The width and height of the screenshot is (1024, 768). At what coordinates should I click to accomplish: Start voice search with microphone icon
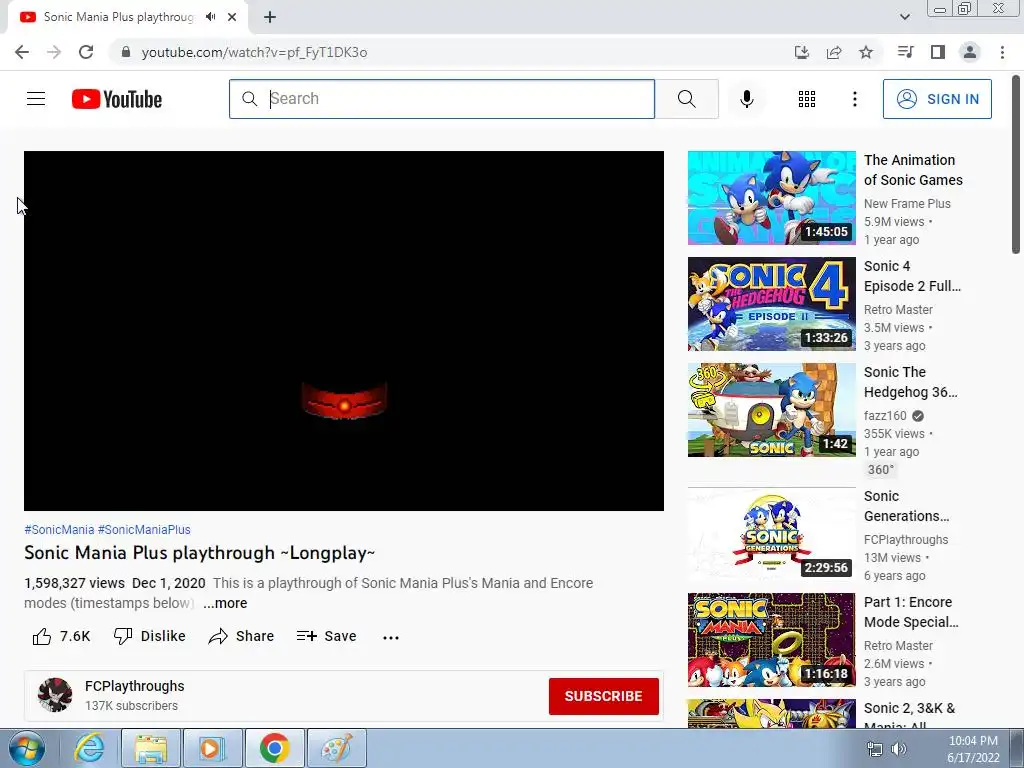pyautogui.click(x=746, y=99)
